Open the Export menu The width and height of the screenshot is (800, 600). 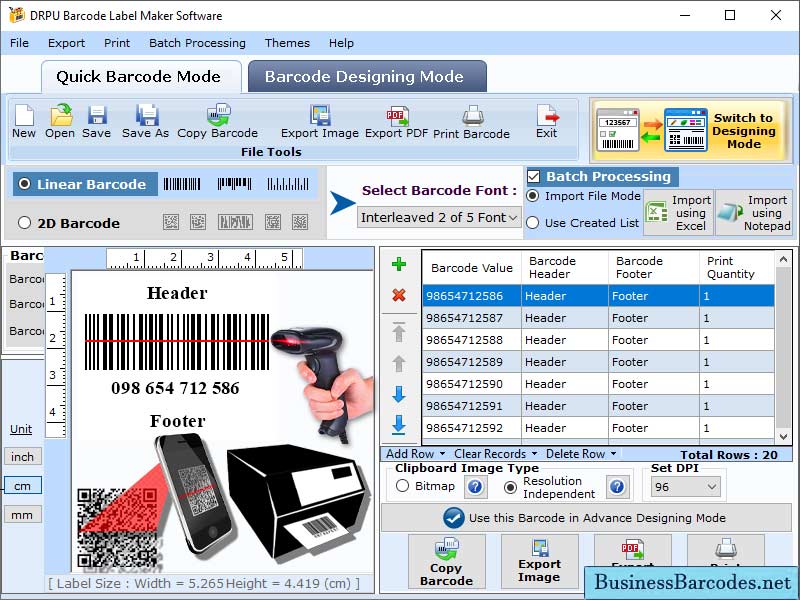coord(66,43)
